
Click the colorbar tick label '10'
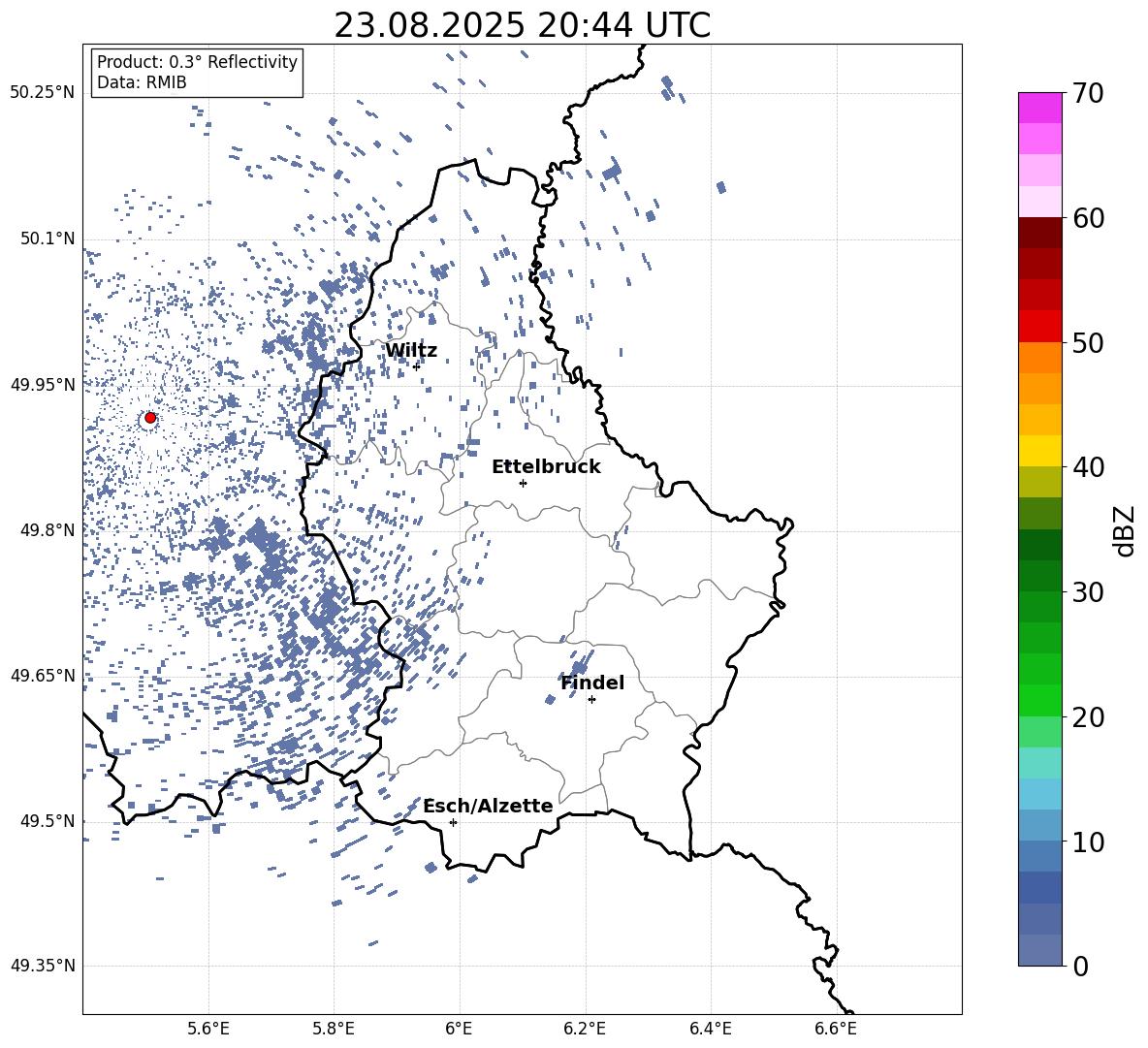point(1088,842)
